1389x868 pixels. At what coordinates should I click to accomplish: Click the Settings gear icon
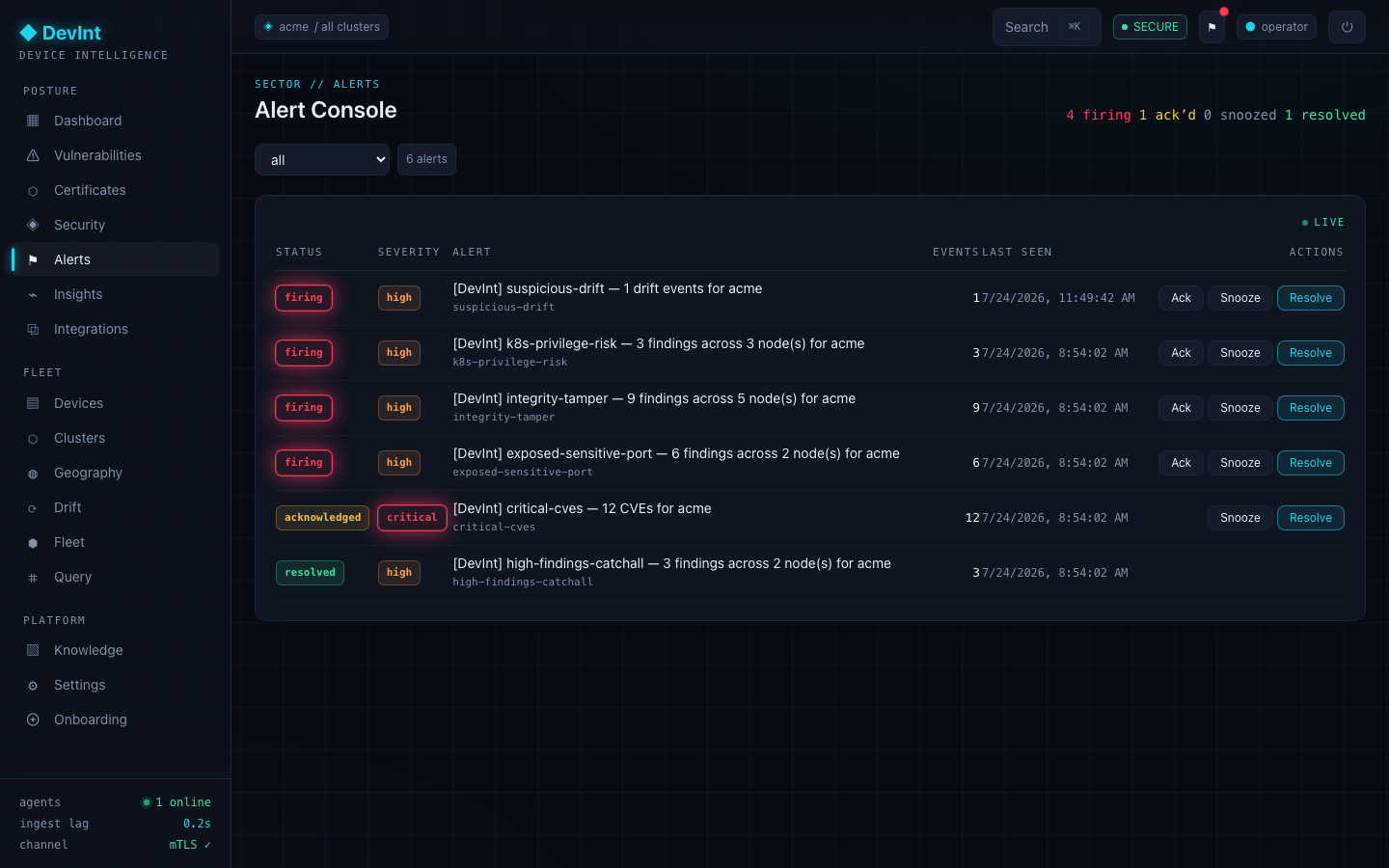point(33,686)
